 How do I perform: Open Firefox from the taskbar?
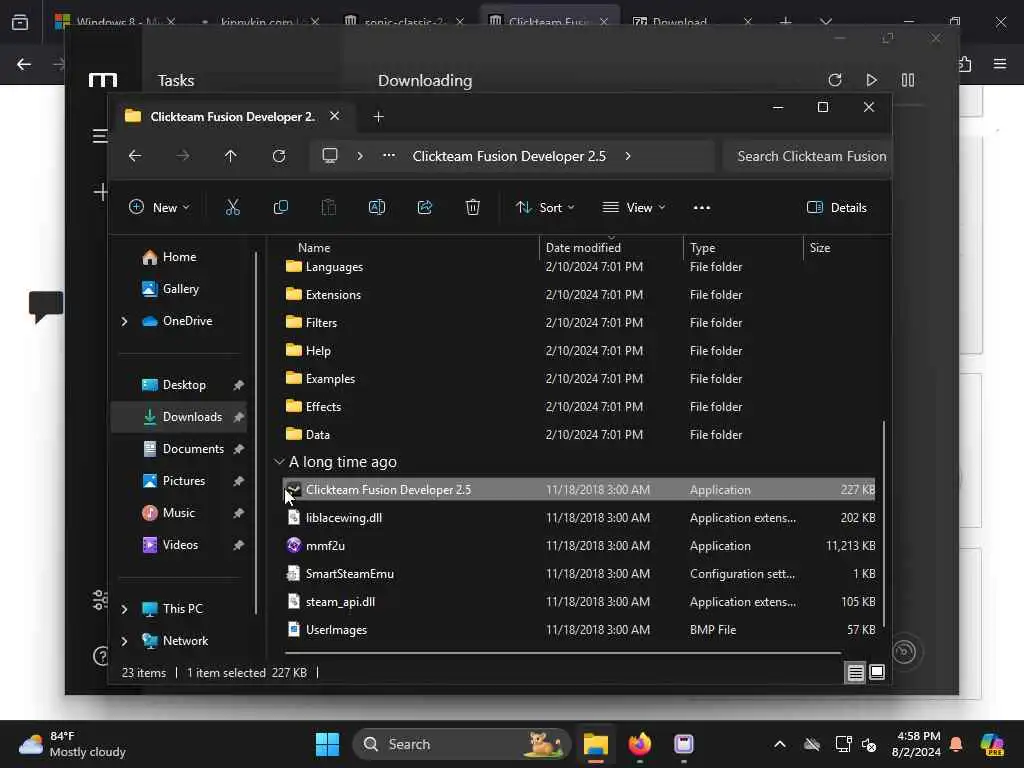click(x=640, y=744)
